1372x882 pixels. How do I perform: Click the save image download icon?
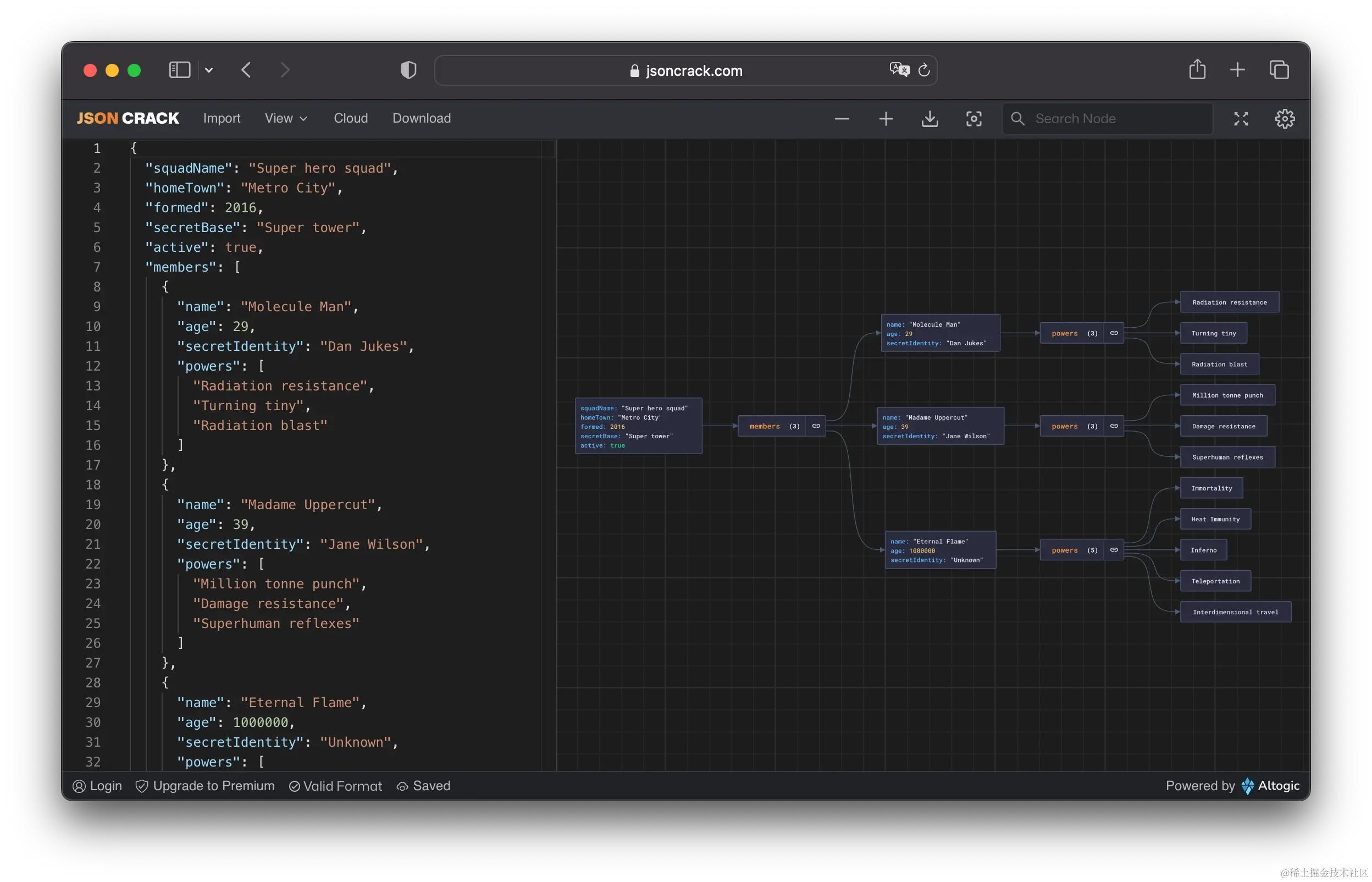[930, 119]
